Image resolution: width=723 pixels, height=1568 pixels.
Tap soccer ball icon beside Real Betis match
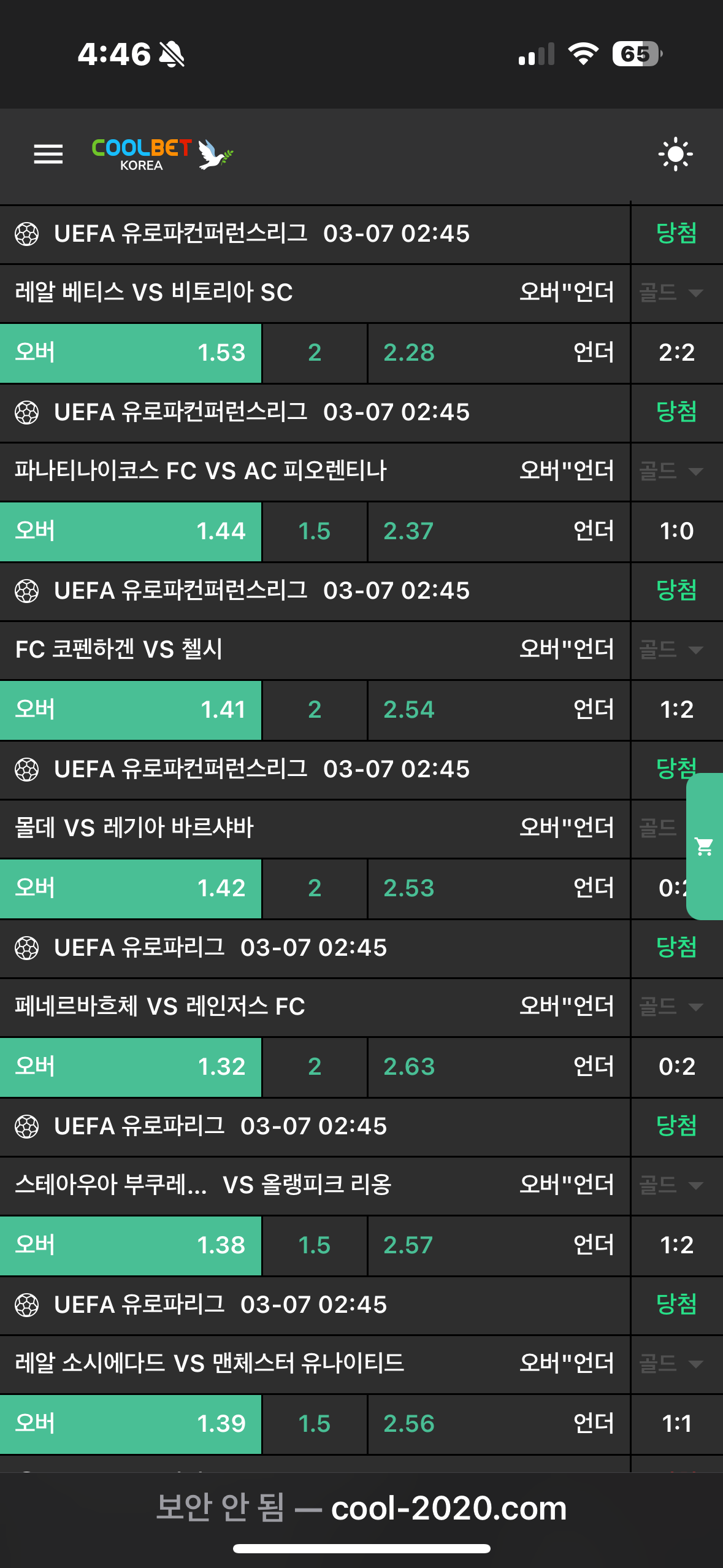point(27,234)
